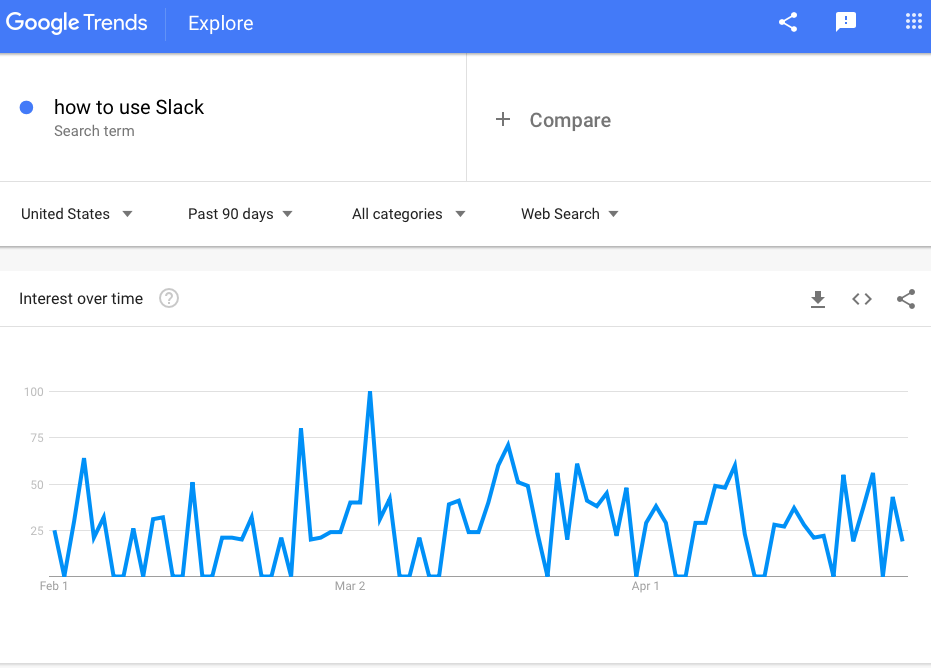Click the Compare button
Image resolution: width=931 pixels, height=668 pixels.
(x=570, y=120)
